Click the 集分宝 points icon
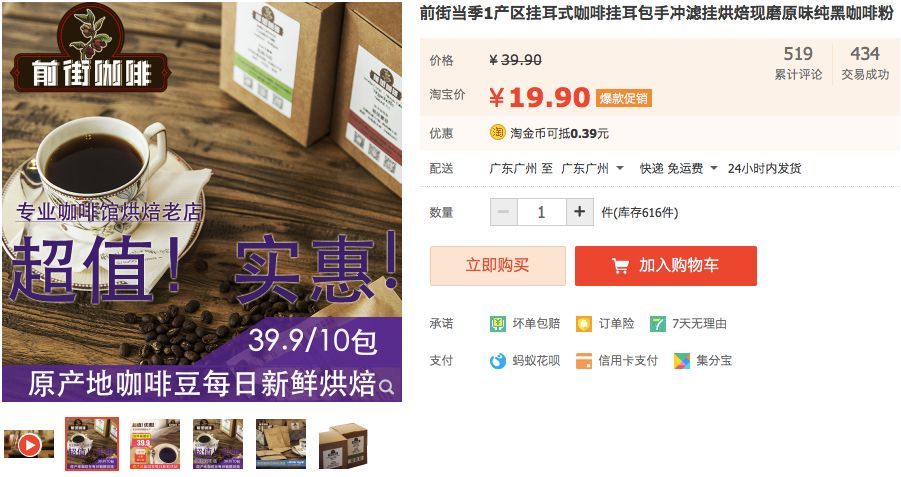 point(681,361)
